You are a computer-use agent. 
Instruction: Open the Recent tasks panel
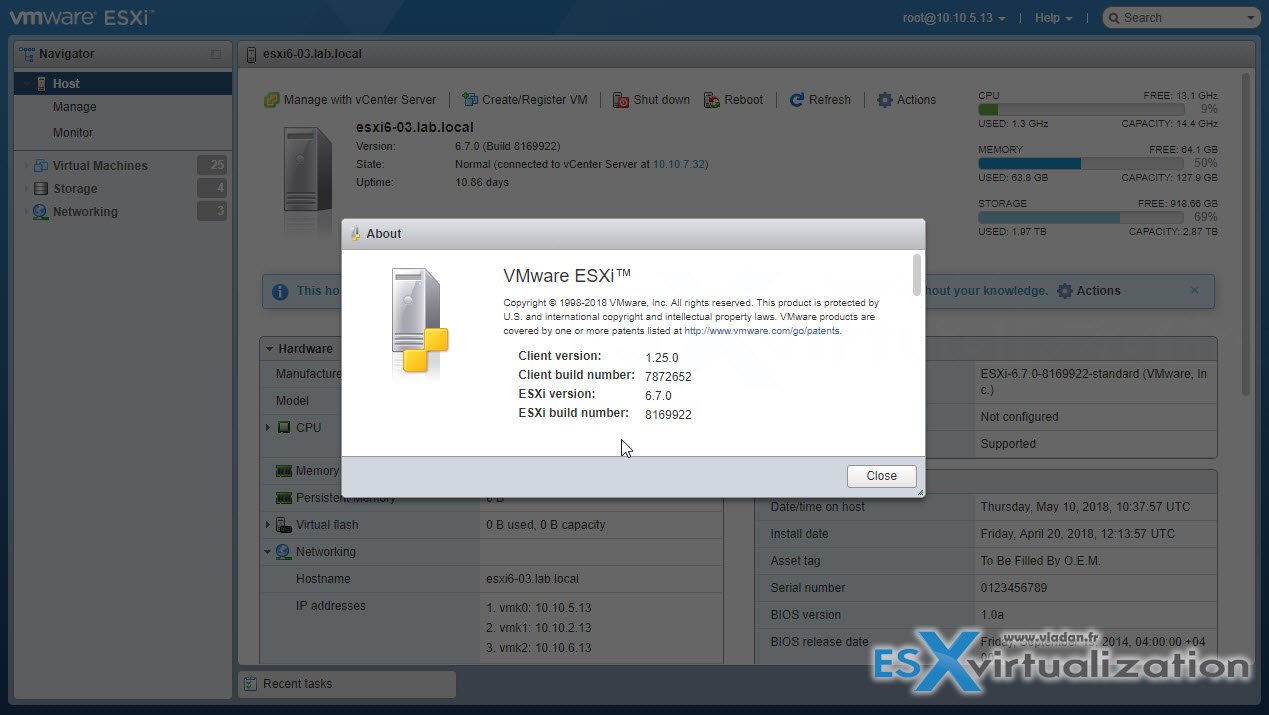click(346, 684)
